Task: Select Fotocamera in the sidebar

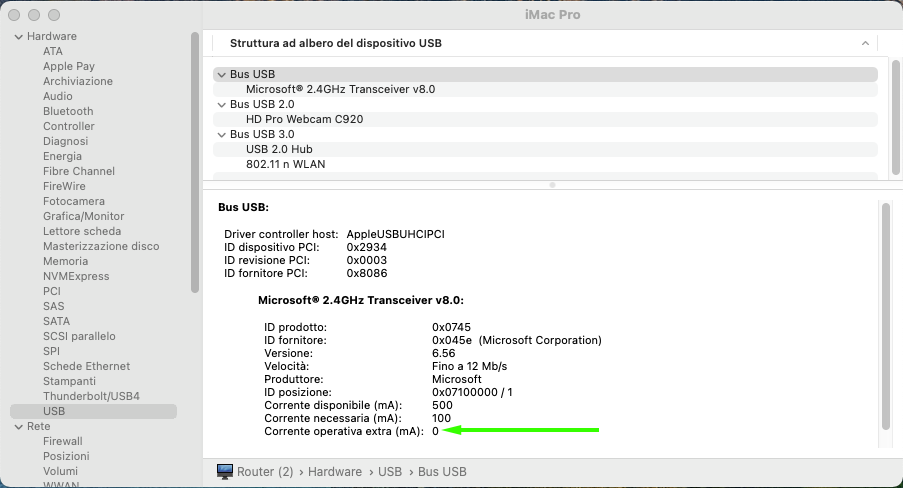Action: click(x=74, y=201)
